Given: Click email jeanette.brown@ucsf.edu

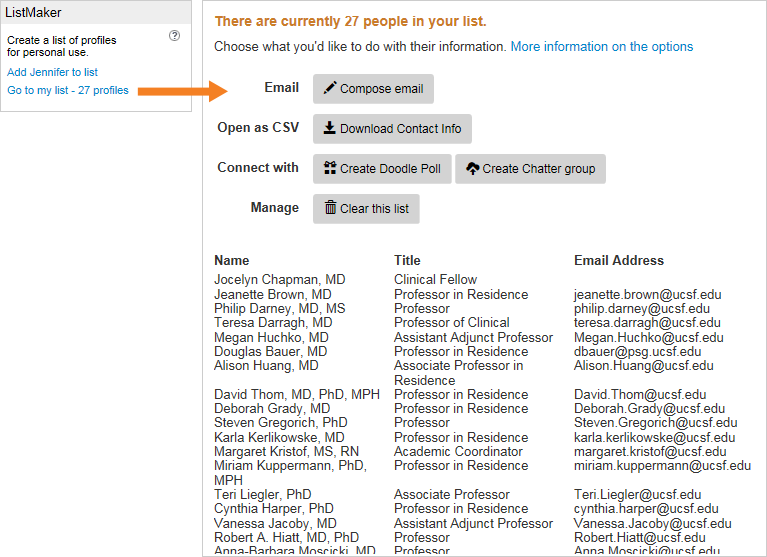Looking at the screenshot, I should pos(648,294).
